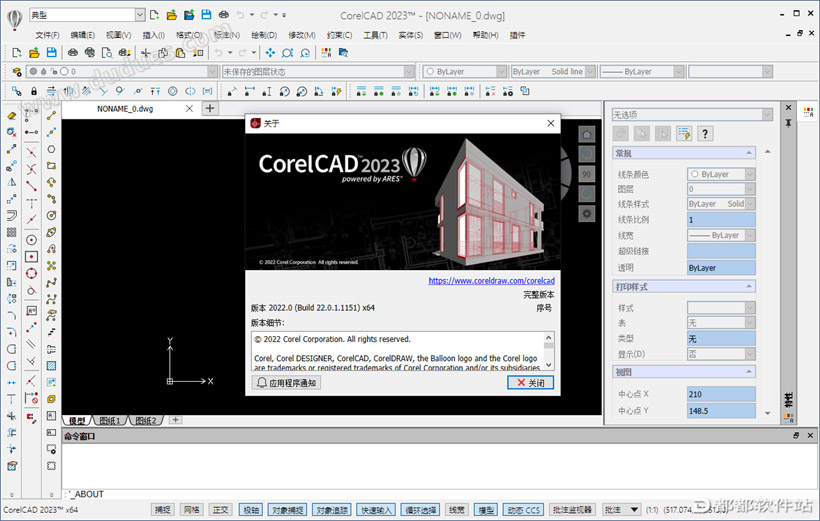This screenshot has width=820, height=521.
Task: Toggle the 网格 grid status button
Action: (192, 509)
